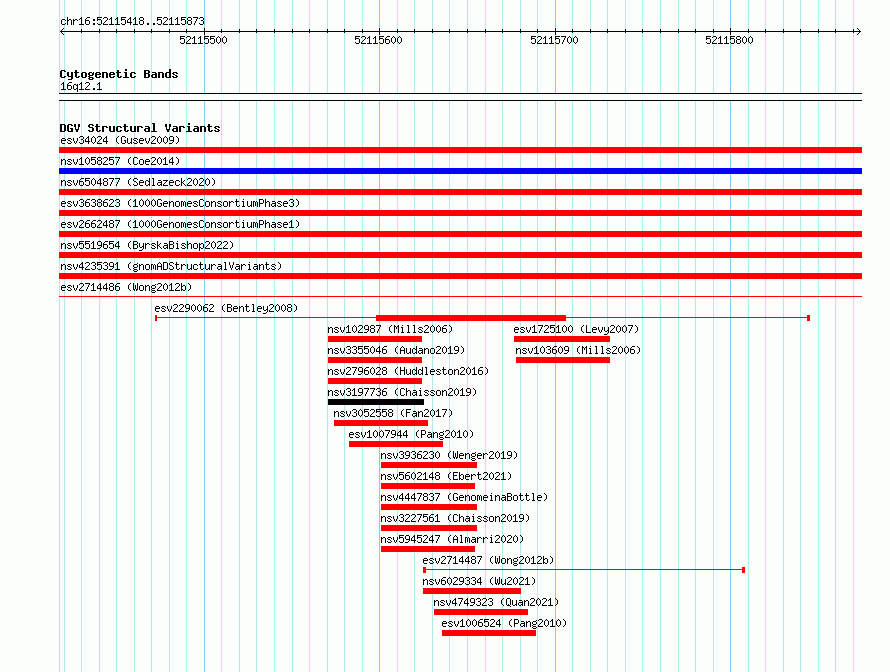Viewport: 890px width, 672px height.
Task: Open variant nsv1058257 (Coe2014) label
Action: (120, 161)
